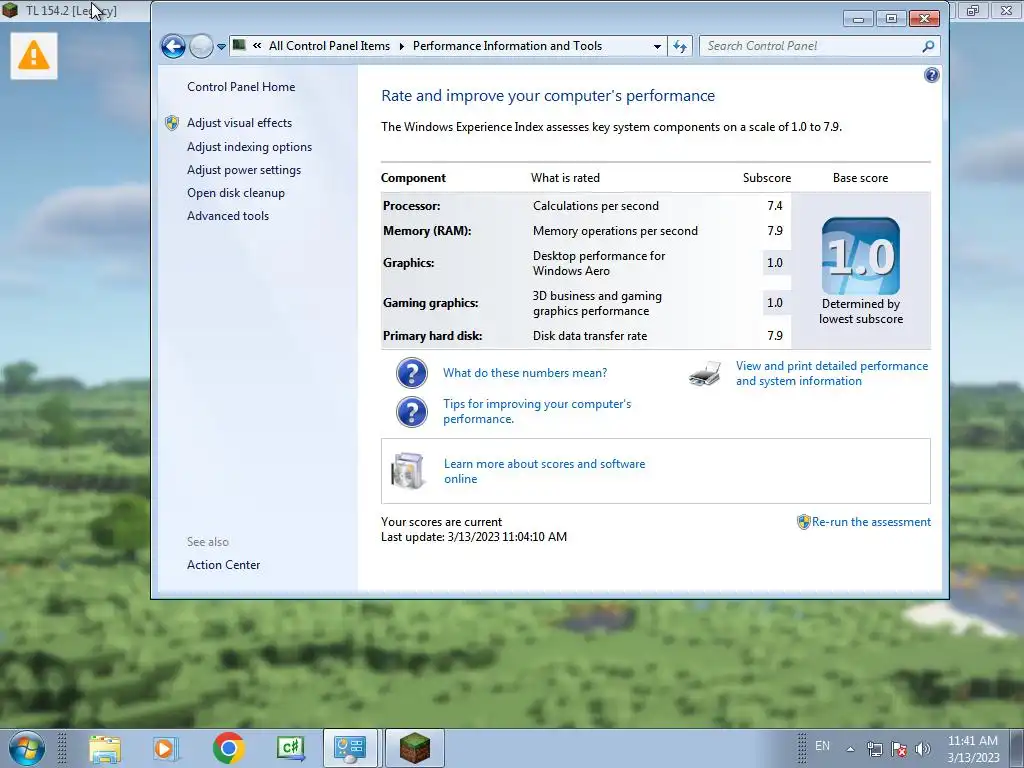Click the Graphics subscore 1.0
Image resolution: width=1024 pixels, height=768 pixels.
click(775, 263)
